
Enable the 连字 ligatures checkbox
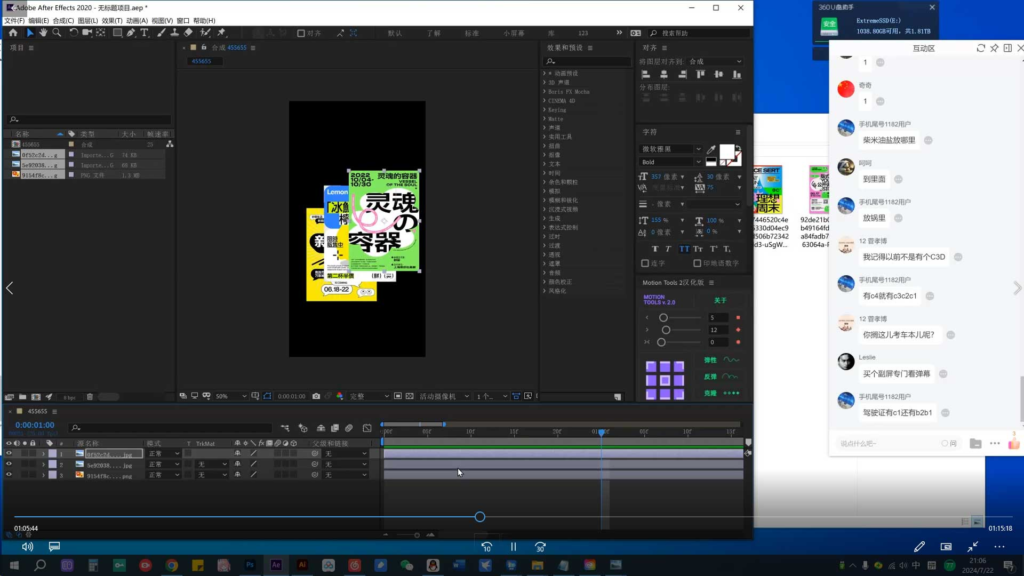click(645, 264)
